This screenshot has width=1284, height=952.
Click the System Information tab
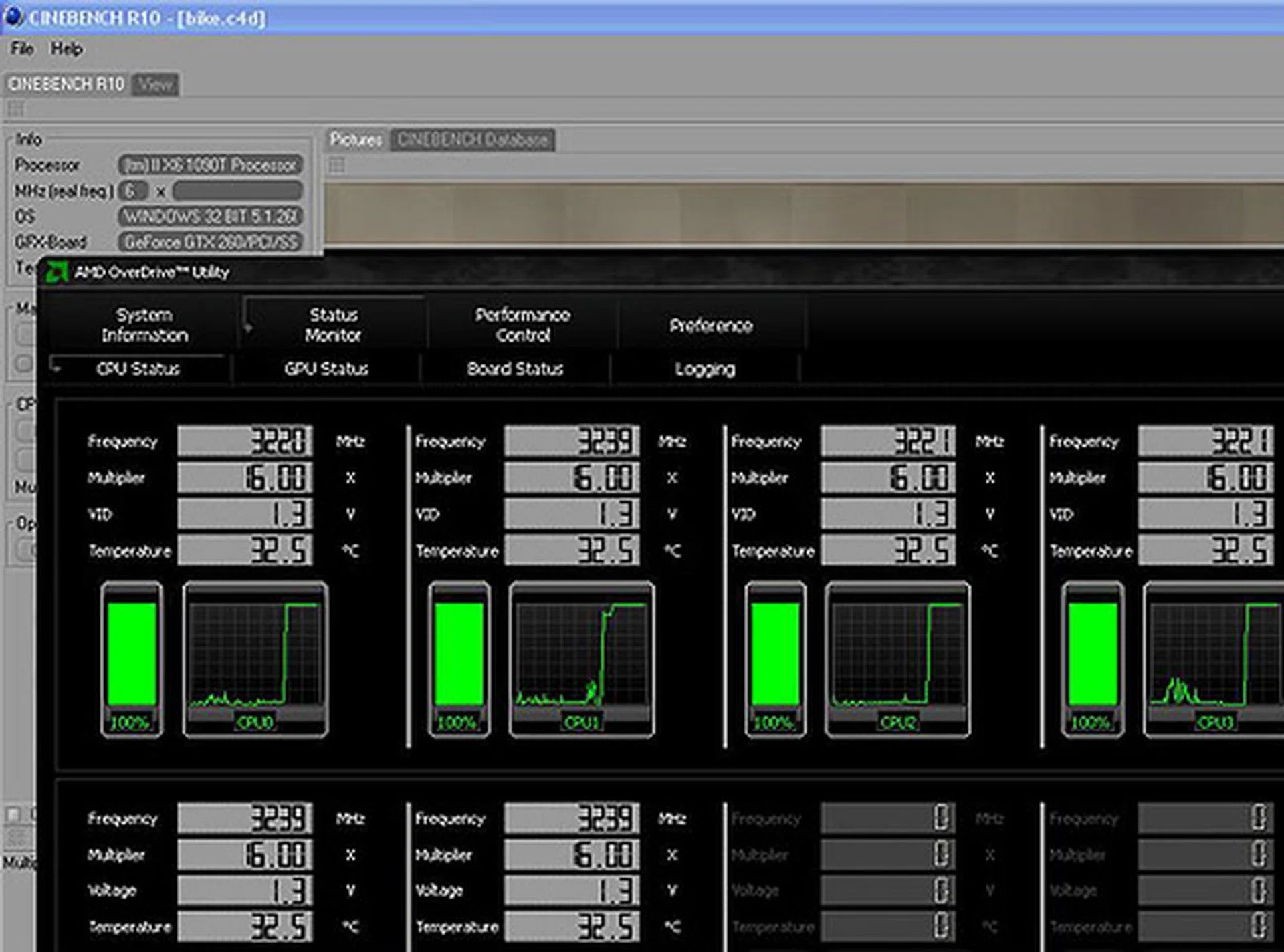pyautogui.click(x=144, y=325)
